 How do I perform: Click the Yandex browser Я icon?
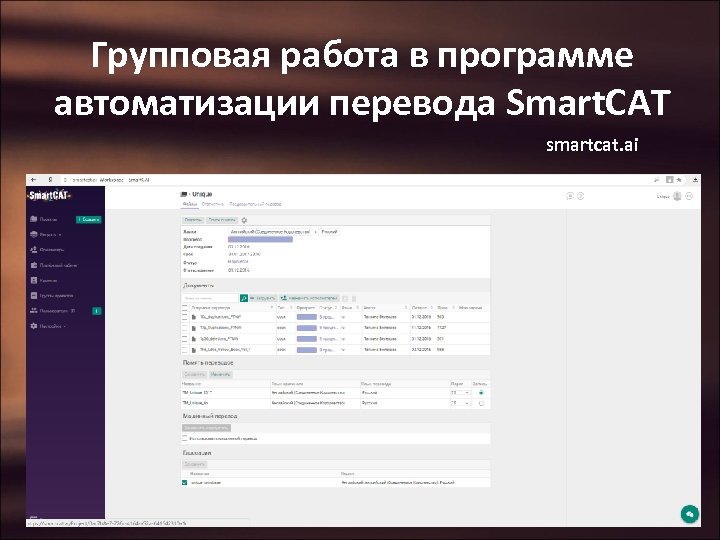(x=51, y=180)
